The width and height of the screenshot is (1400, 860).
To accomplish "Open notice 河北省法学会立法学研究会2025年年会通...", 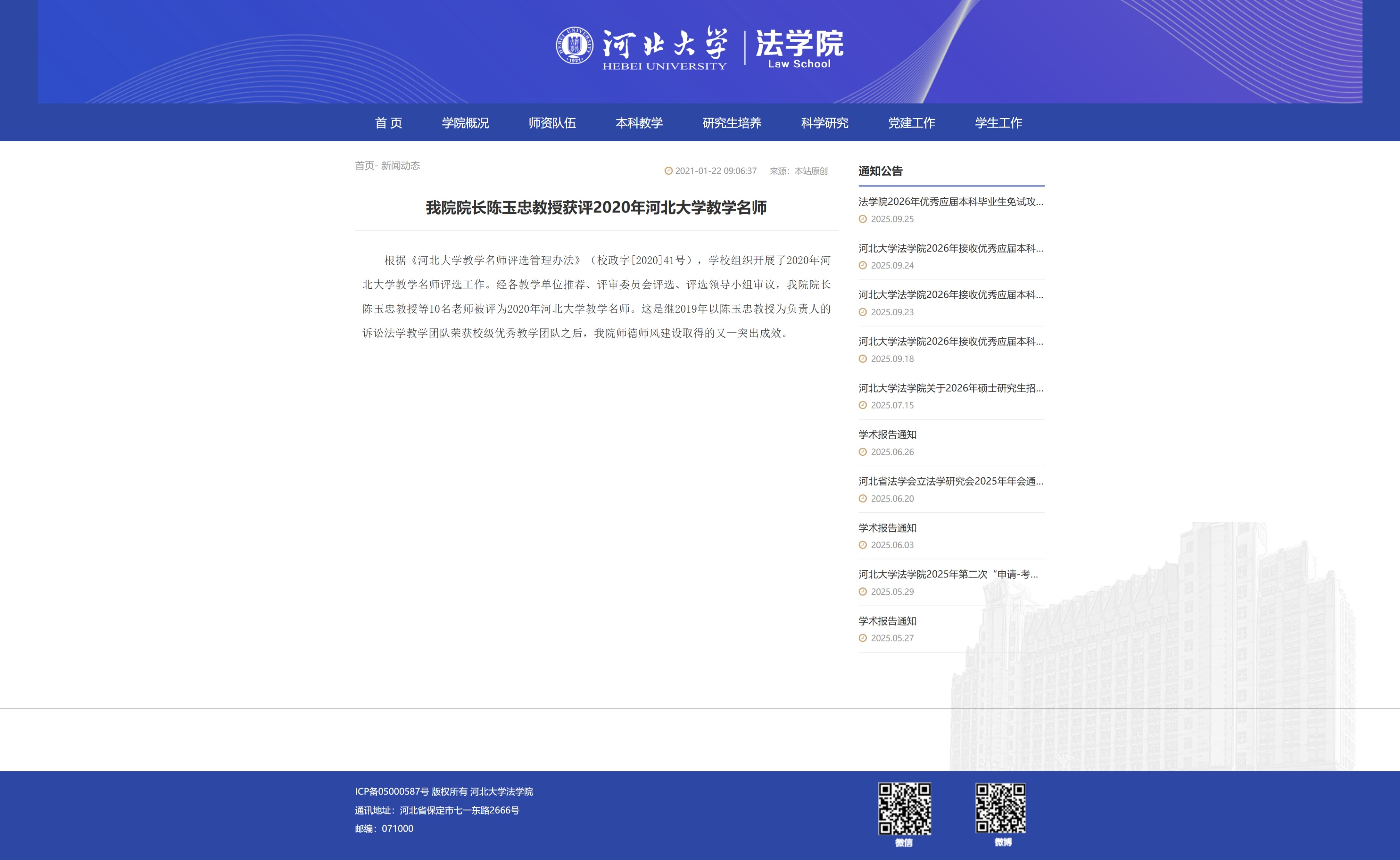I will (951, 481).
